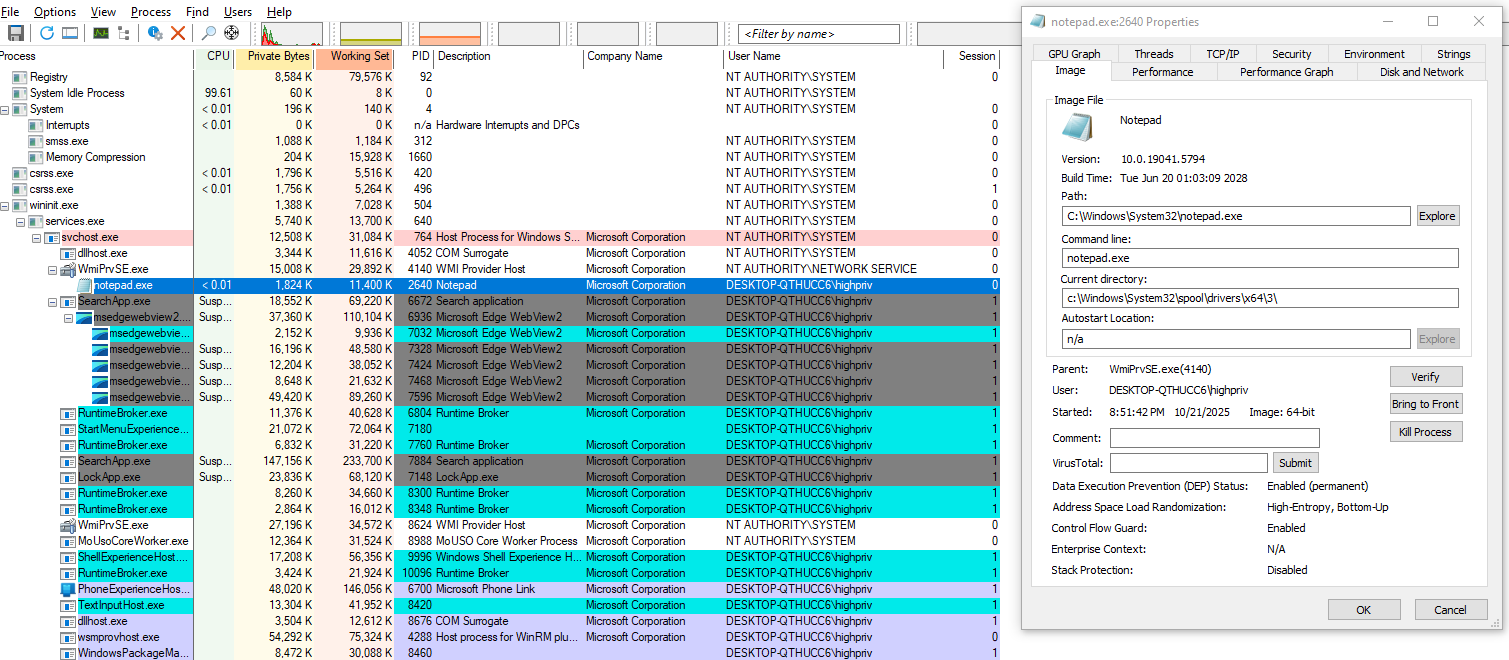Image resolution: width=1509 pixels, height=660 pixels.
Task: Open System Information via green monitor icon
Action: pyautogui.click(x=101, y=33)
